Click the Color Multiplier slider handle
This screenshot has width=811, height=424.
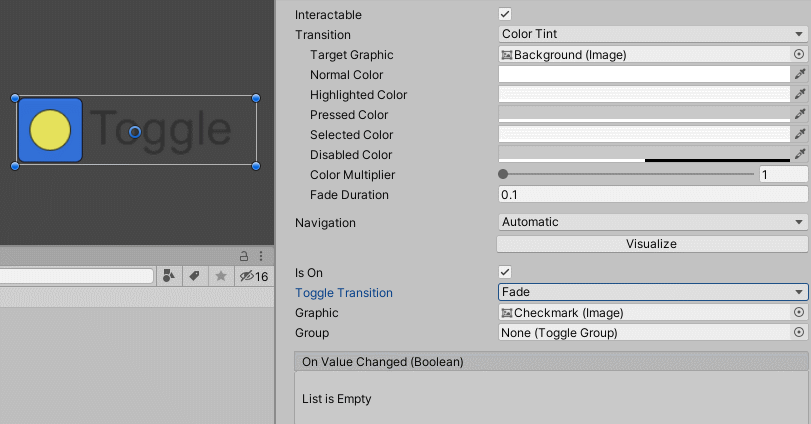pos(503,175)
